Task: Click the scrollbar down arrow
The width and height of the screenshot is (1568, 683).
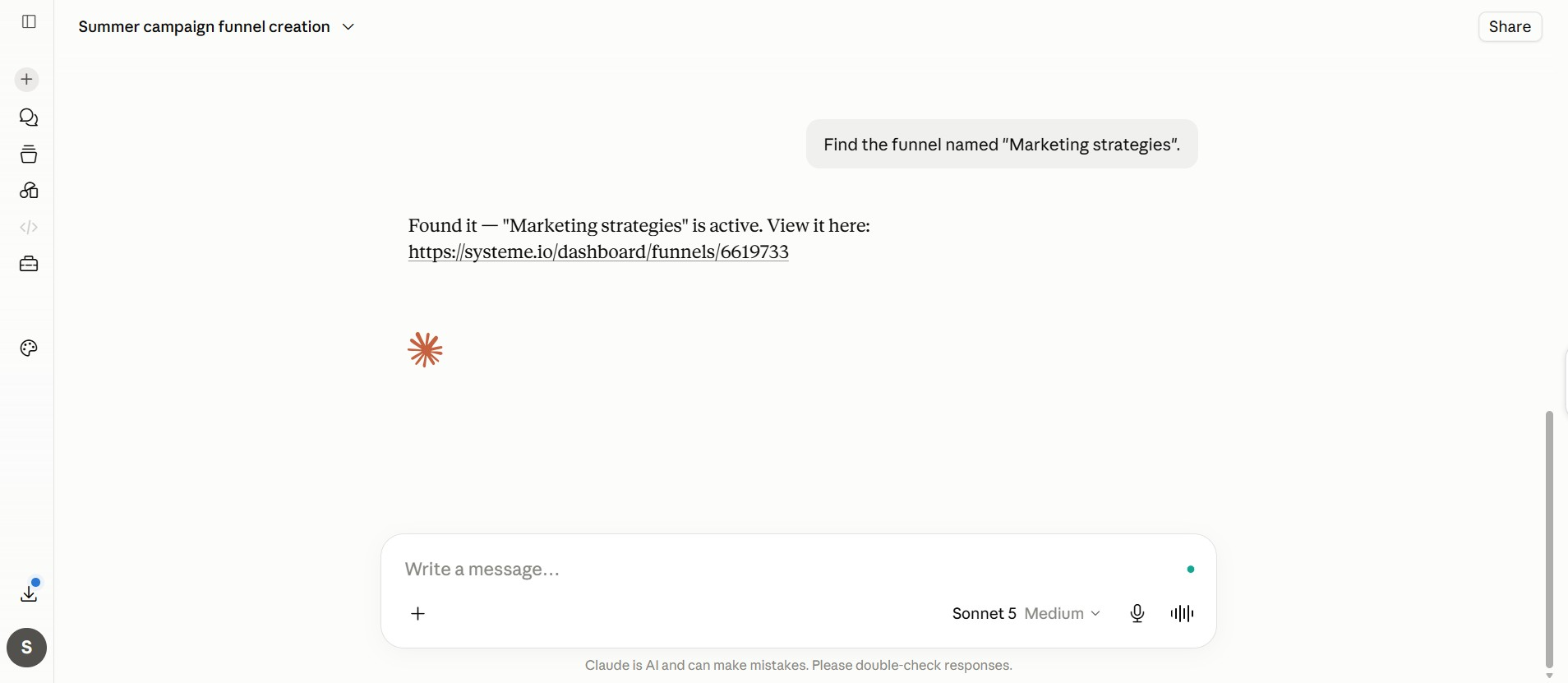Action: [1549, 676]
